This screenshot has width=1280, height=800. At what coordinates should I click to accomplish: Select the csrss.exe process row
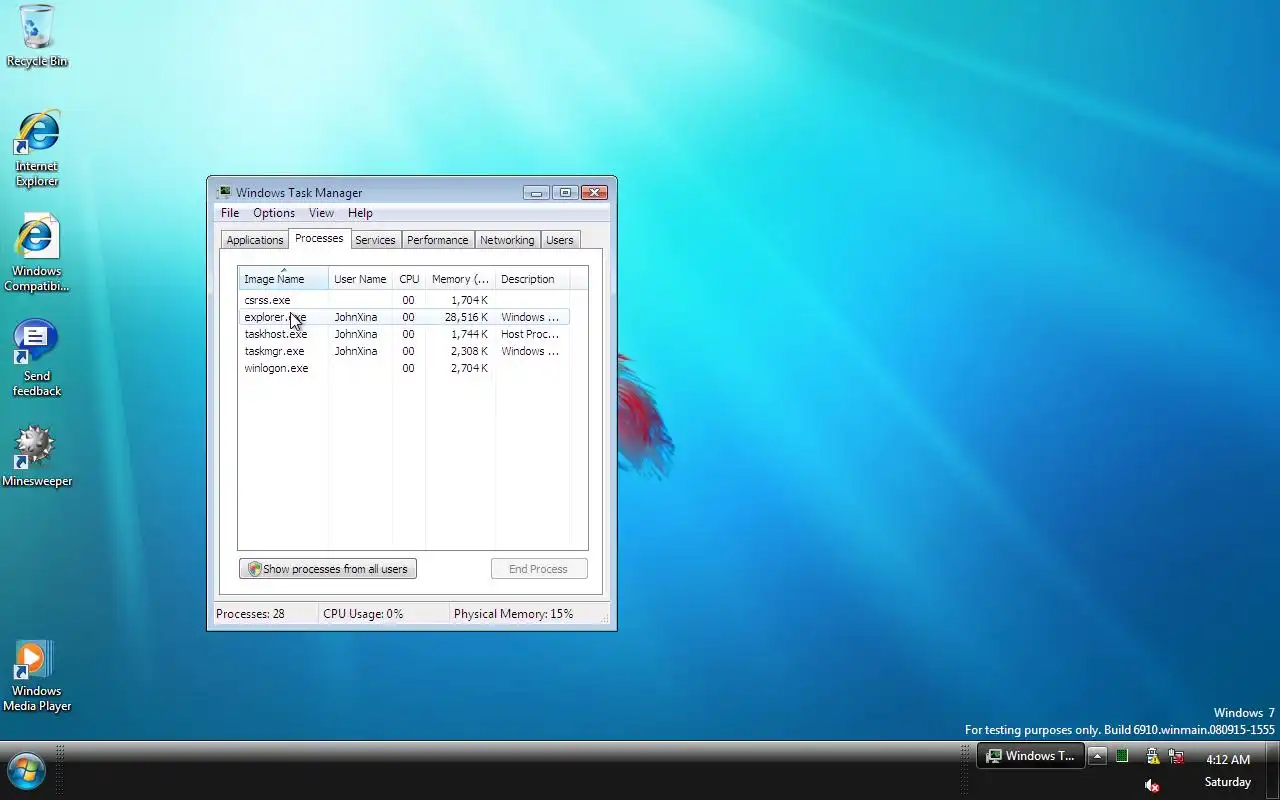[x=404, y=300]
